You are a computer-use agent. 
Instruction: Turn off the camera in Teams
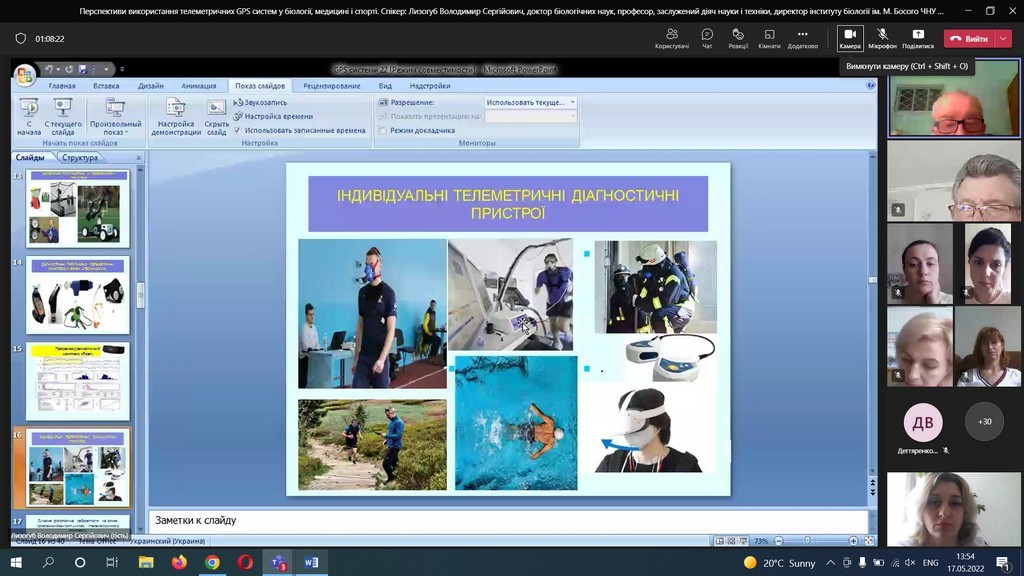(850, 35)
